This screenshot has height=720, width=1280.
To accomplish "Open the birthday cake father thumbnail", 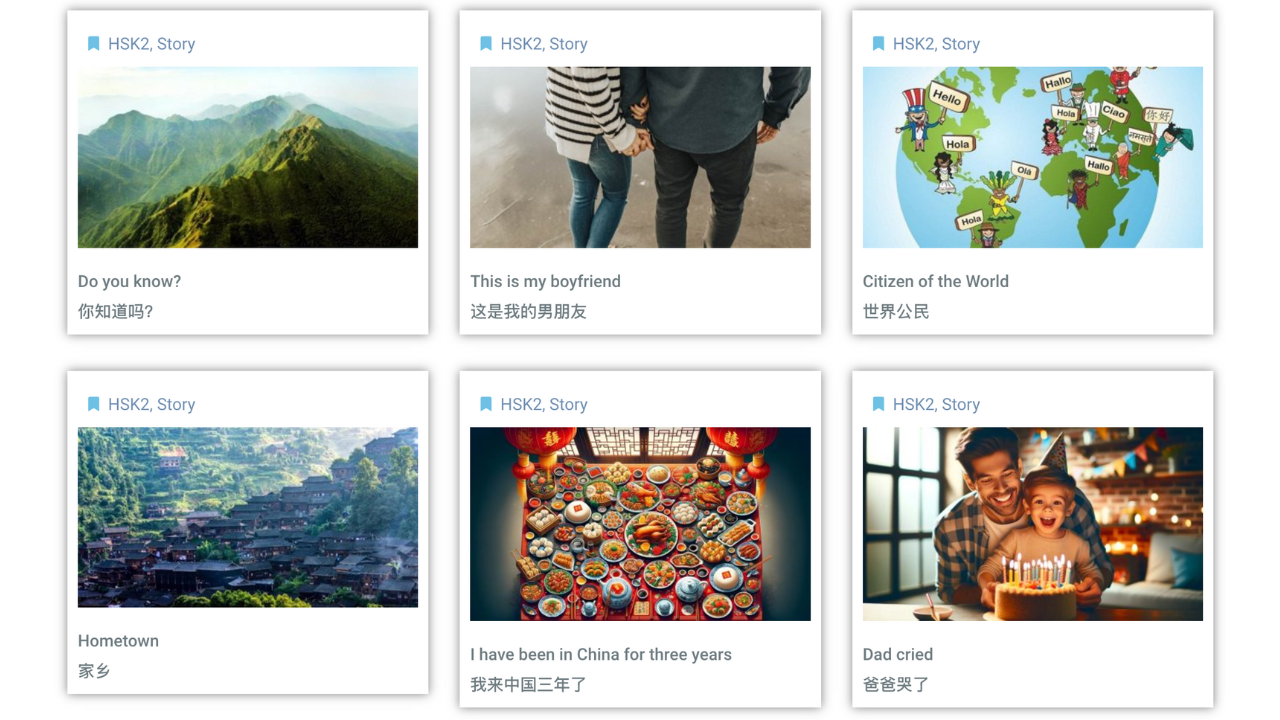I will coord(1032,524).
